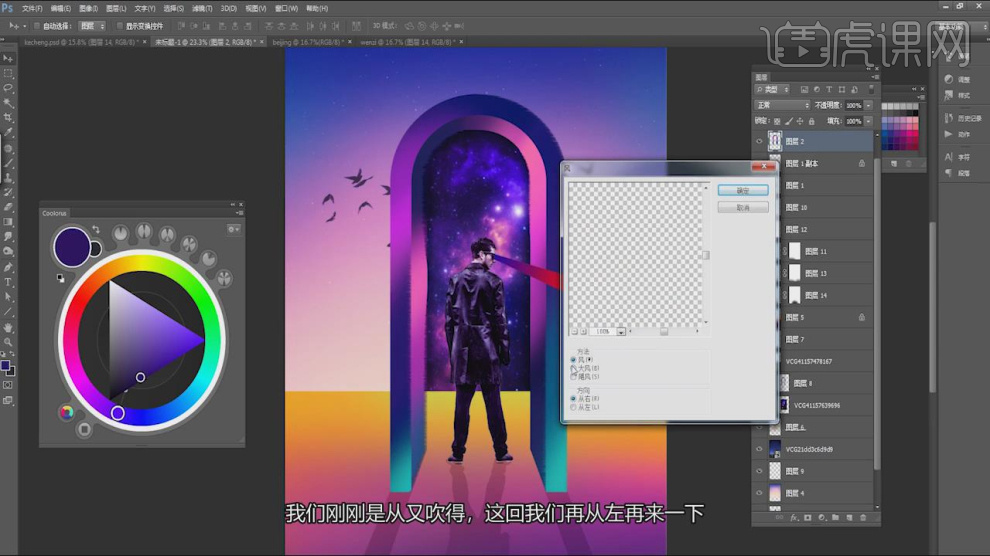Select 从左 direction radio button
This screenshot has height=556, width=990.
tap(573, 408)
